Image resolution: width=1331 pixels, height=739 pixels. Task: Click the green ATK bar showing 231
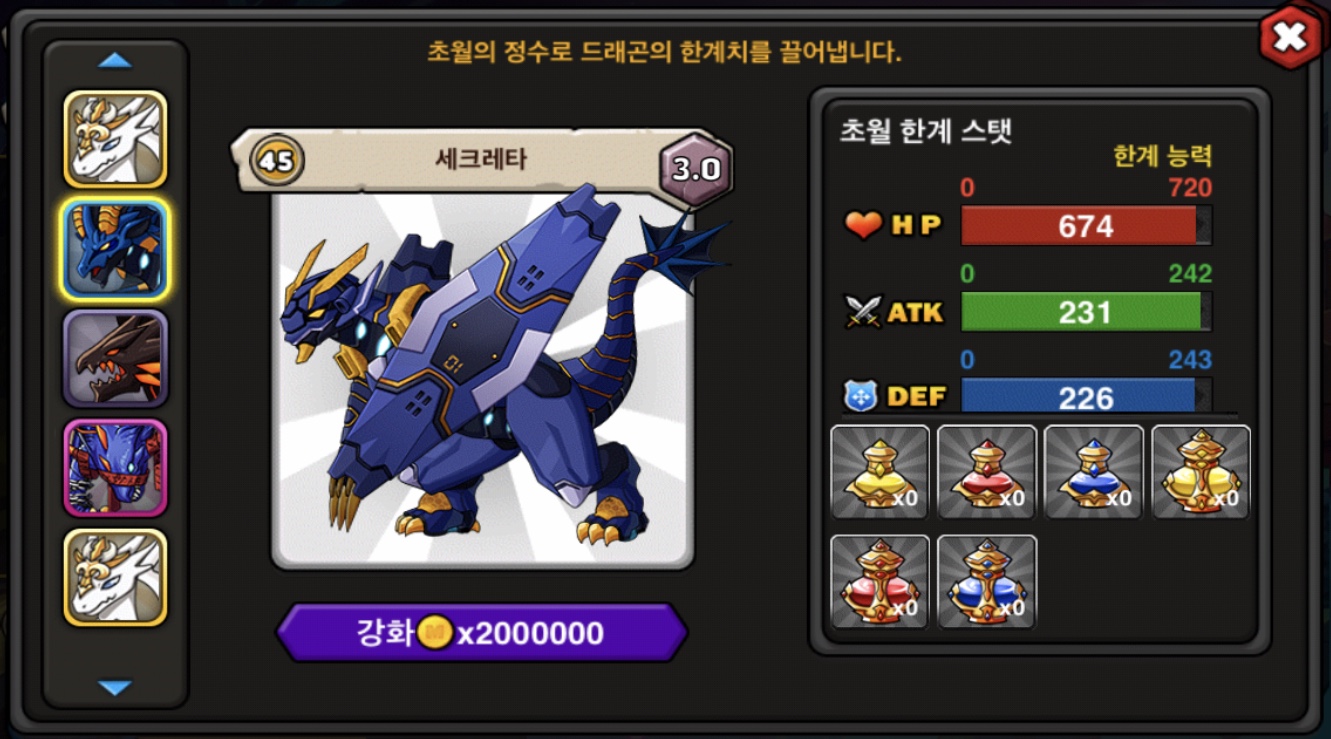coord(1086,312)
